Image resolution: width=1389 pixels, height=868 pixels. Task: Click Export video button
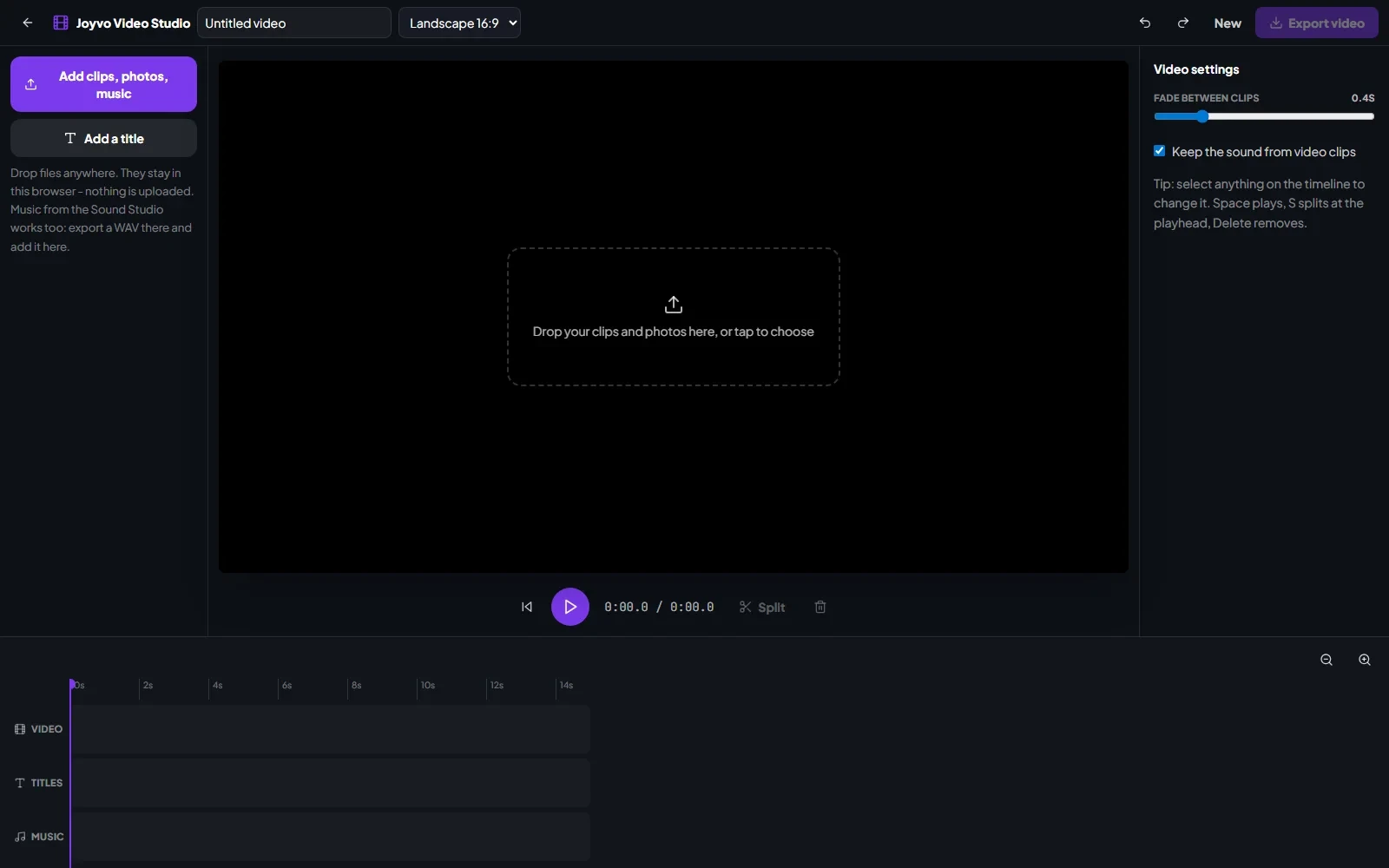[x=1317, y=23]
